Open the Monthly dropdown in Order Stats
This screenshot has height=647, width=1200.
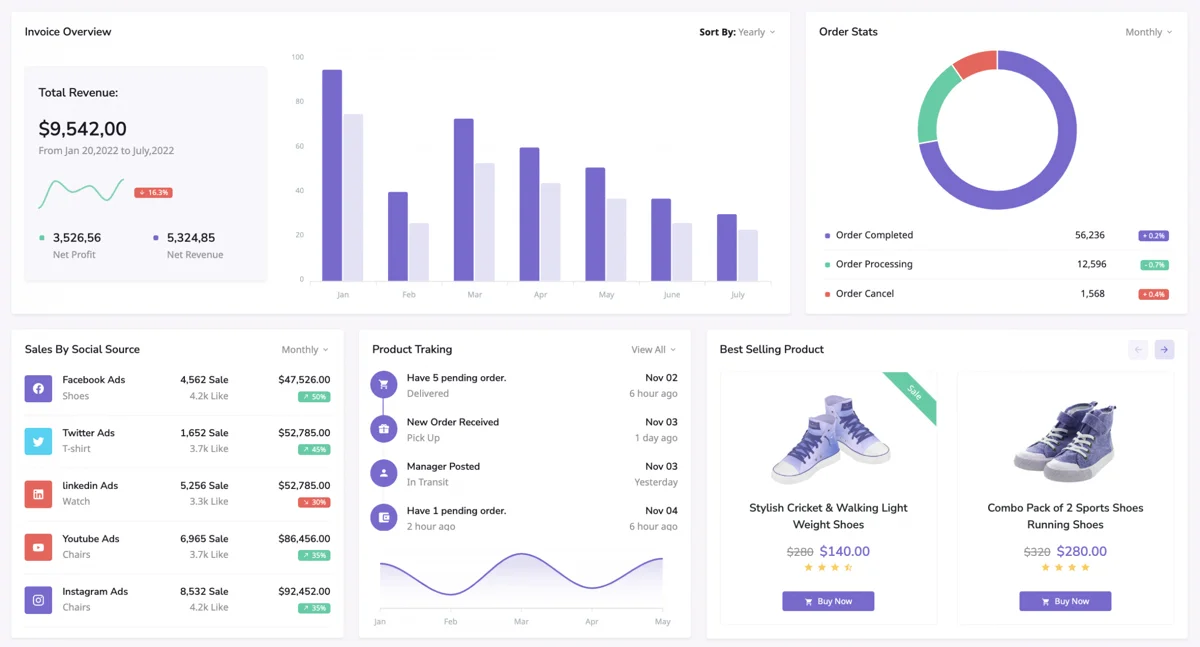point(1147,31)
